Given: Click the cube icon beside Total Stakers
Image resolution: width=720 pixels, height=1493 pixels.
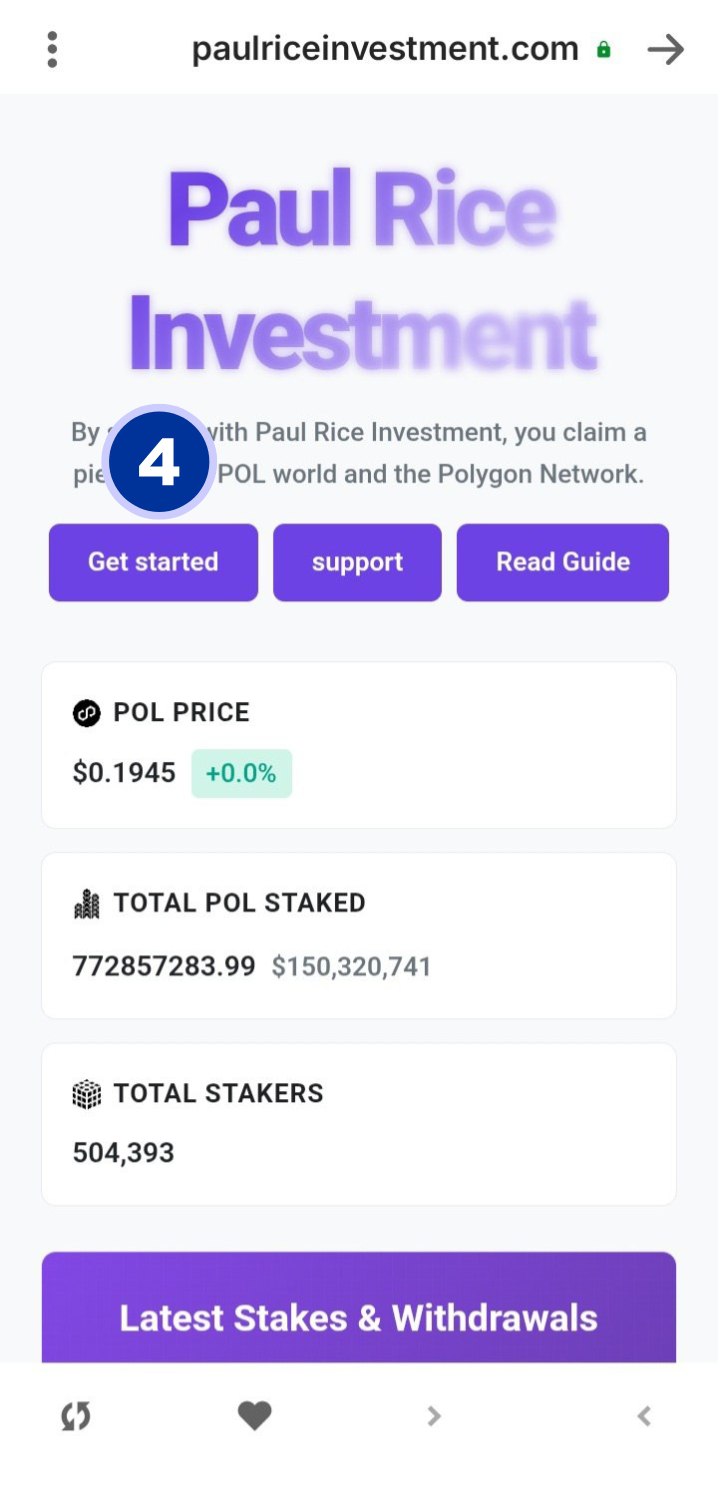Looking at the screenshot, I should (x=87, y=1094).
